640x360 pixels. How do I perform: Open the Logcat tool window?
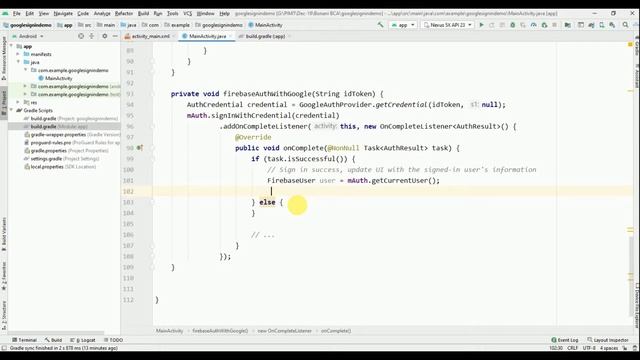[83, 340]
